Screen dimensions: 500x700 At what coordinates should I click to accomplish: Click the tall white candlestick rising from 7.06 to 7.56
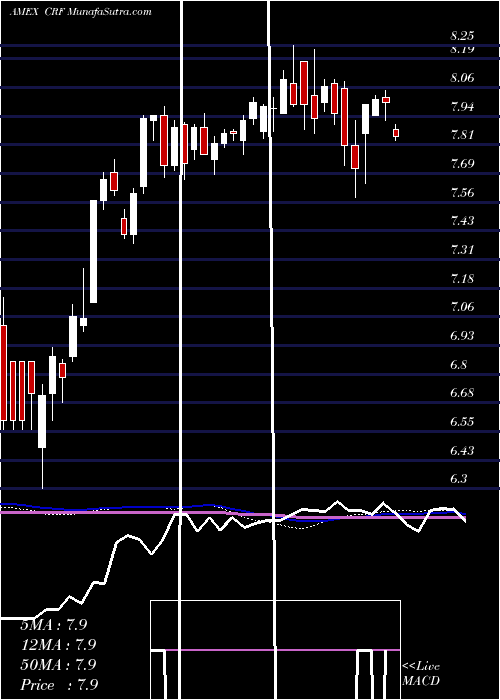93,251
